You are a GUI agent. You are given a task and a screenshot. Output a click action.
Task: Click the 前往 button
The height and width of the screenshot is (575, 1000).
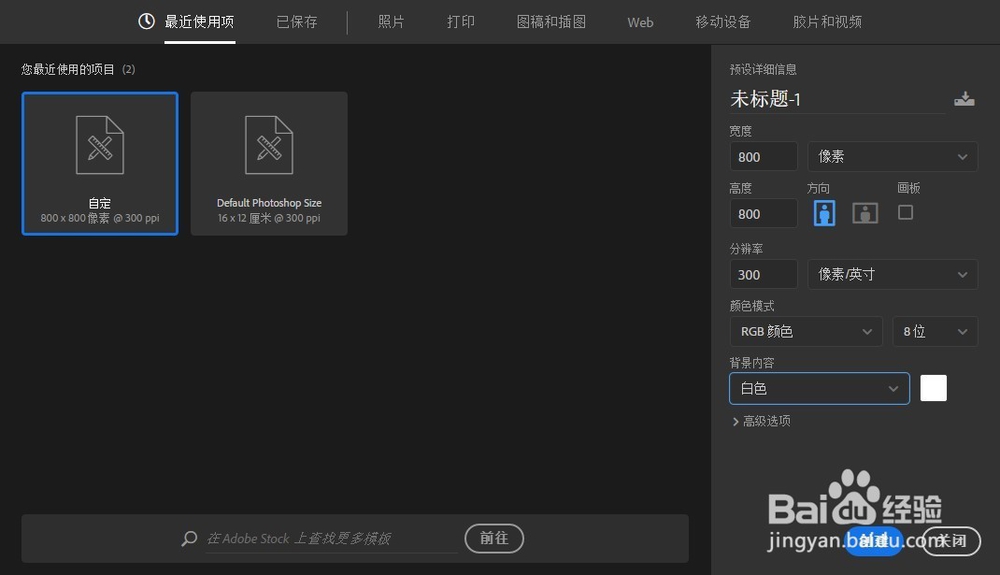click(494, 539)
